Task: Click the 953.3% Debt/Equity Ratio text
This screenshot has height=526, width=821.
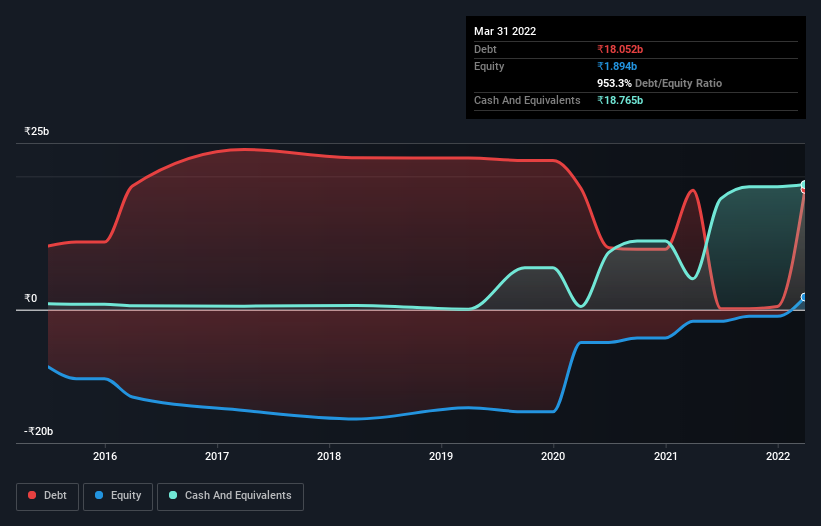Action: click(660, 83)
